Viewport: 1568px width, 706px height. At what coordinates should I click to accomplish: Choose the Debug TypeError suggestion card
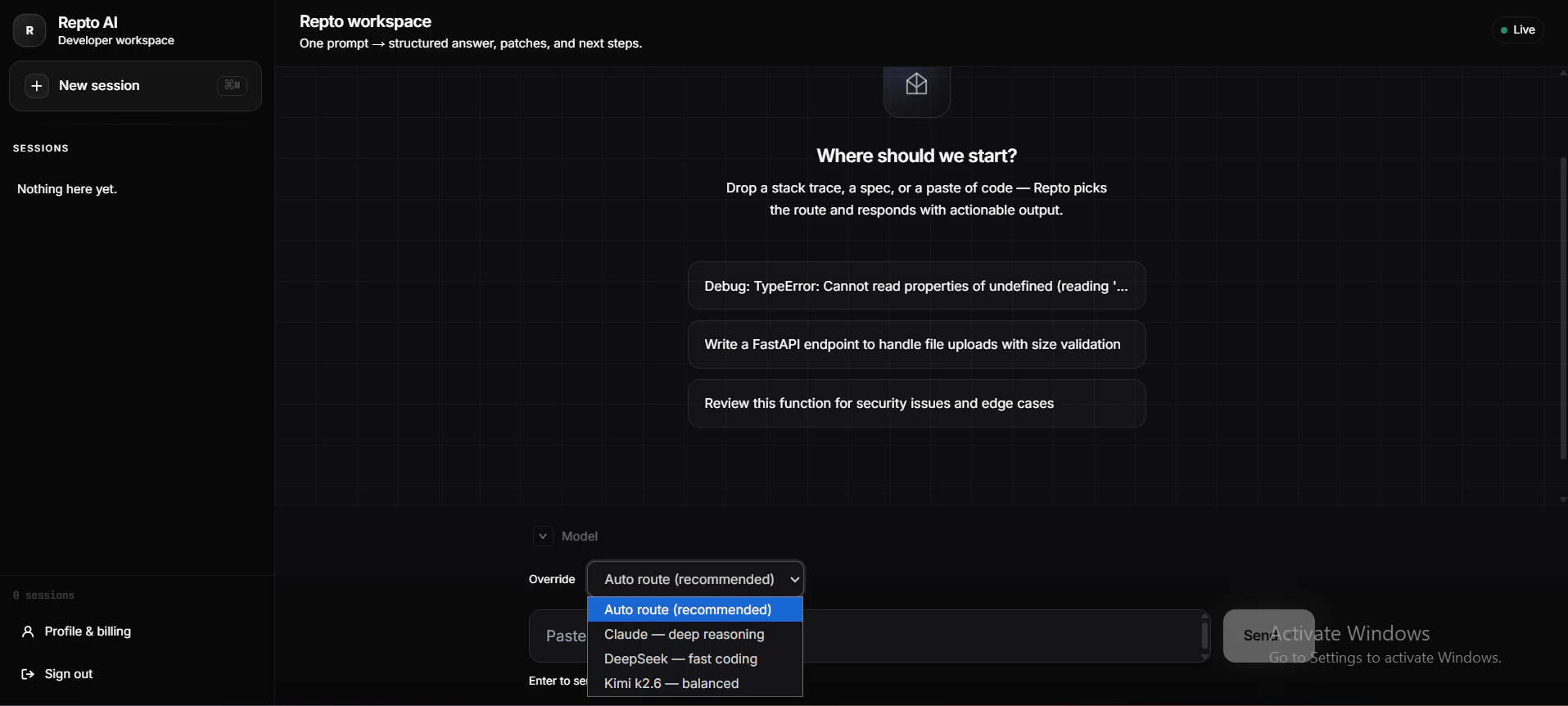(x=916, y=286)
